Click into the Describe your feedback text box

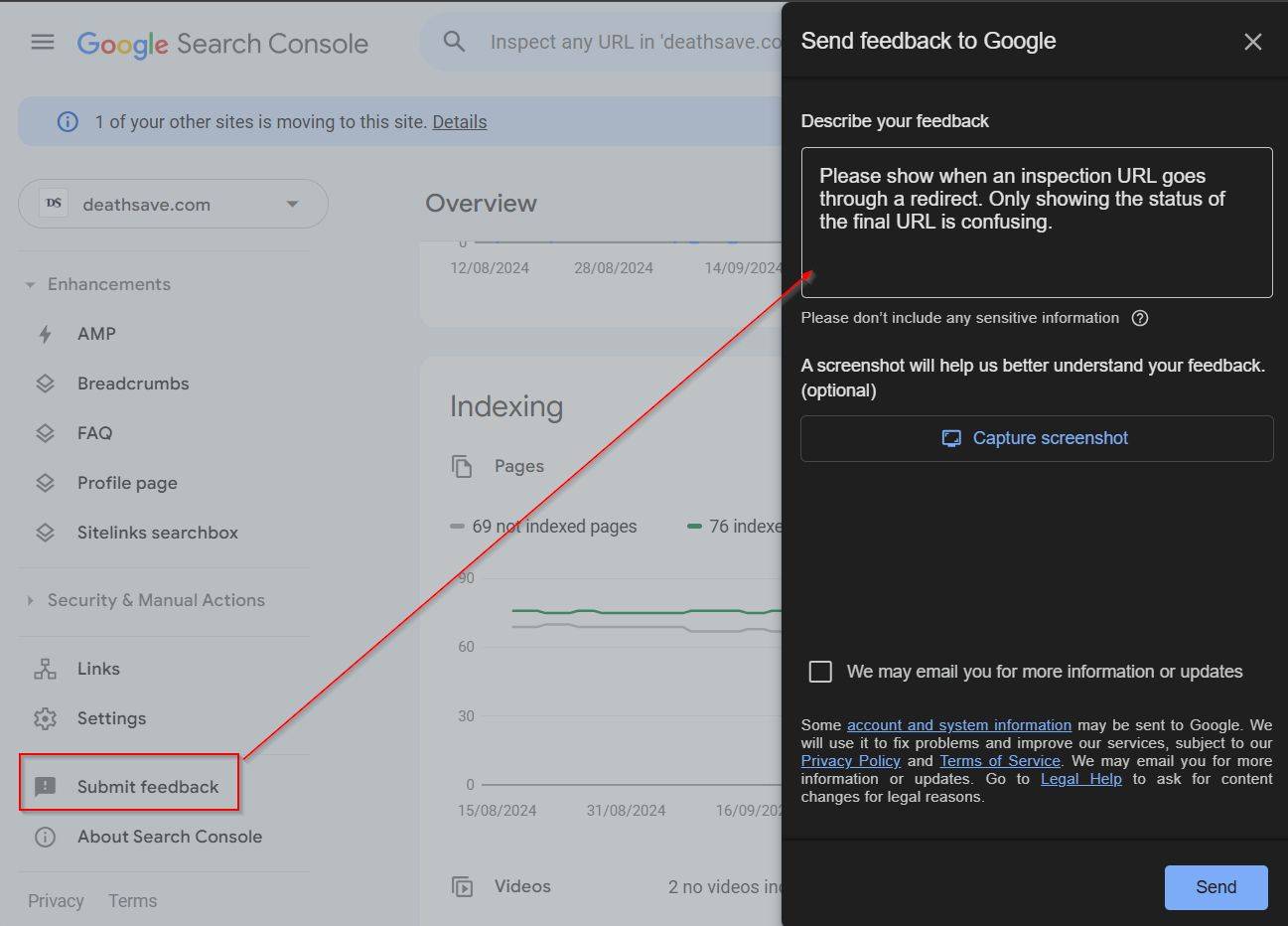coord(1037,223)
